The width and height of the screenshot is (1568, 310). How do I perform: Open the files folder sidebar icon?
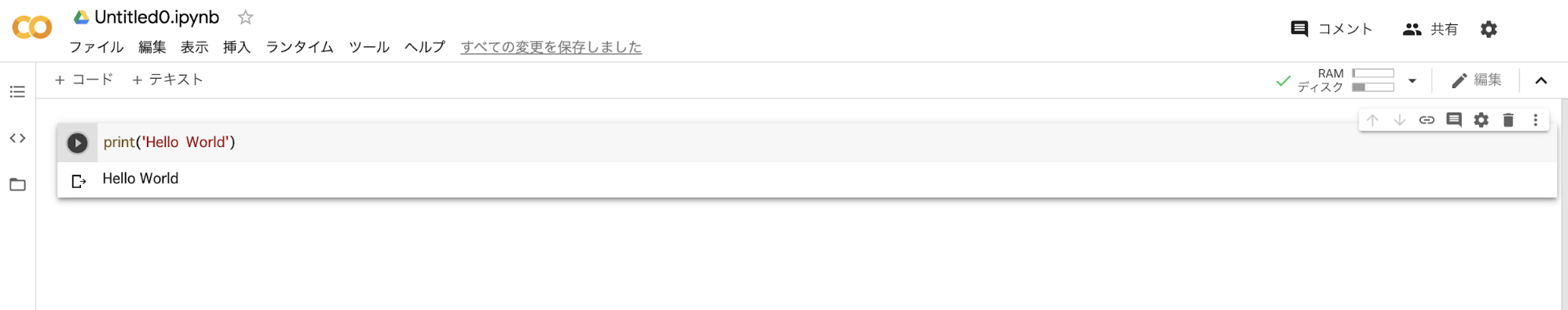tap(17, 185)
